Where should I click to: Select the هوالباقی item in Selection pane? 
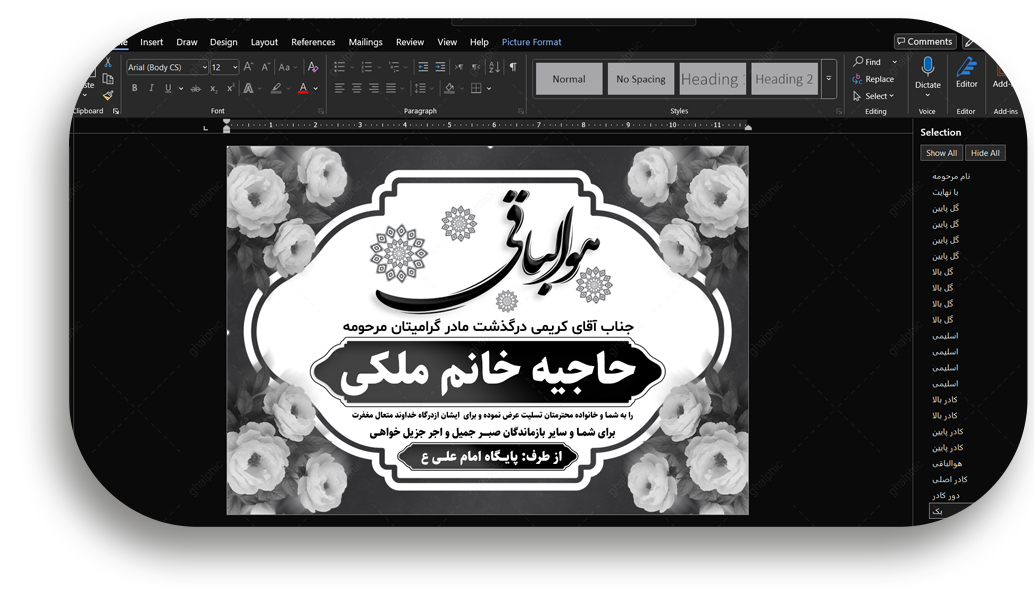tap(946, 464)
